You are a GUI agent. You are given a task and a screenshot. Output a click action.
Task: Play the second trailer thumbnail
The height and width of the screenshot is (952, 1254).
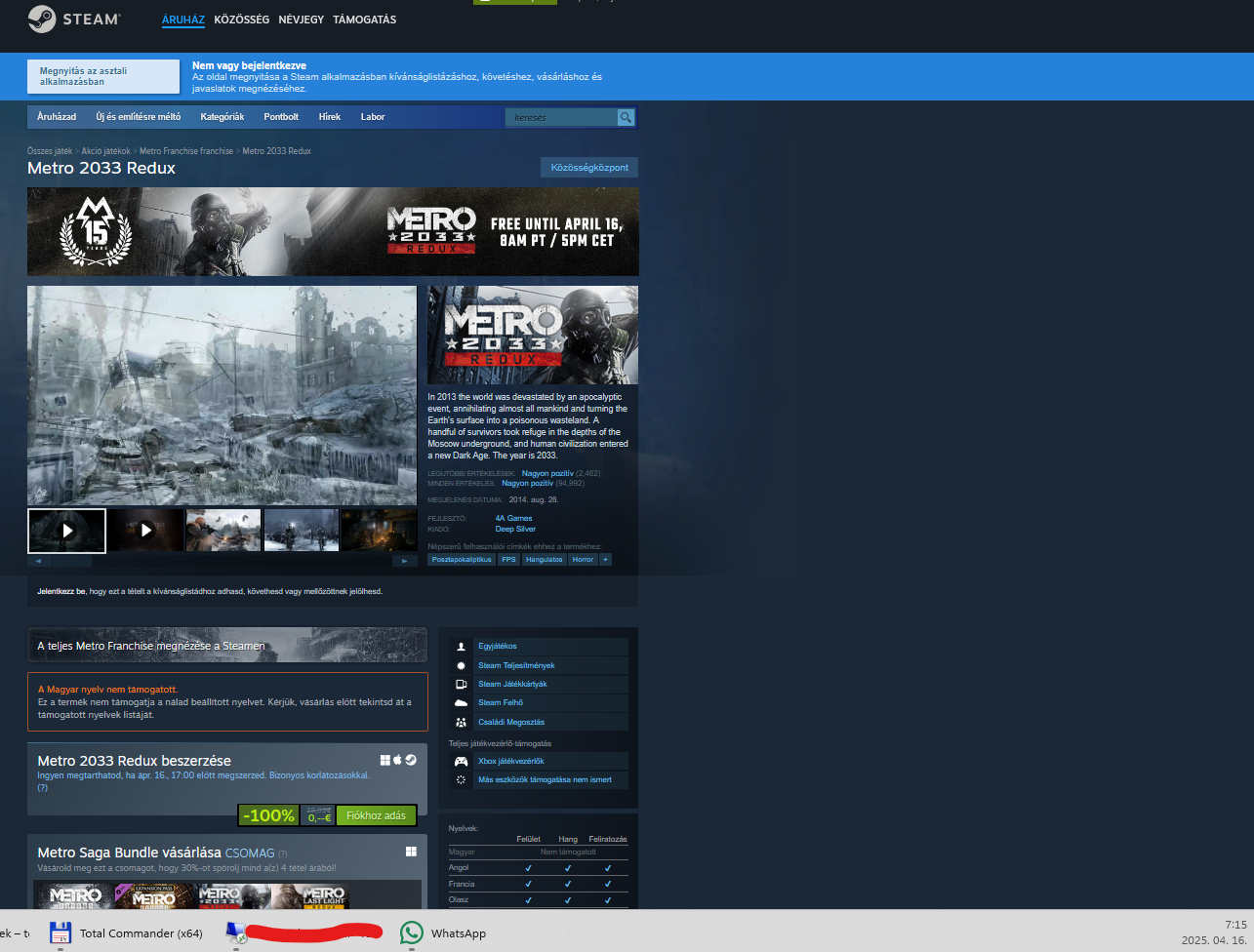145,531
